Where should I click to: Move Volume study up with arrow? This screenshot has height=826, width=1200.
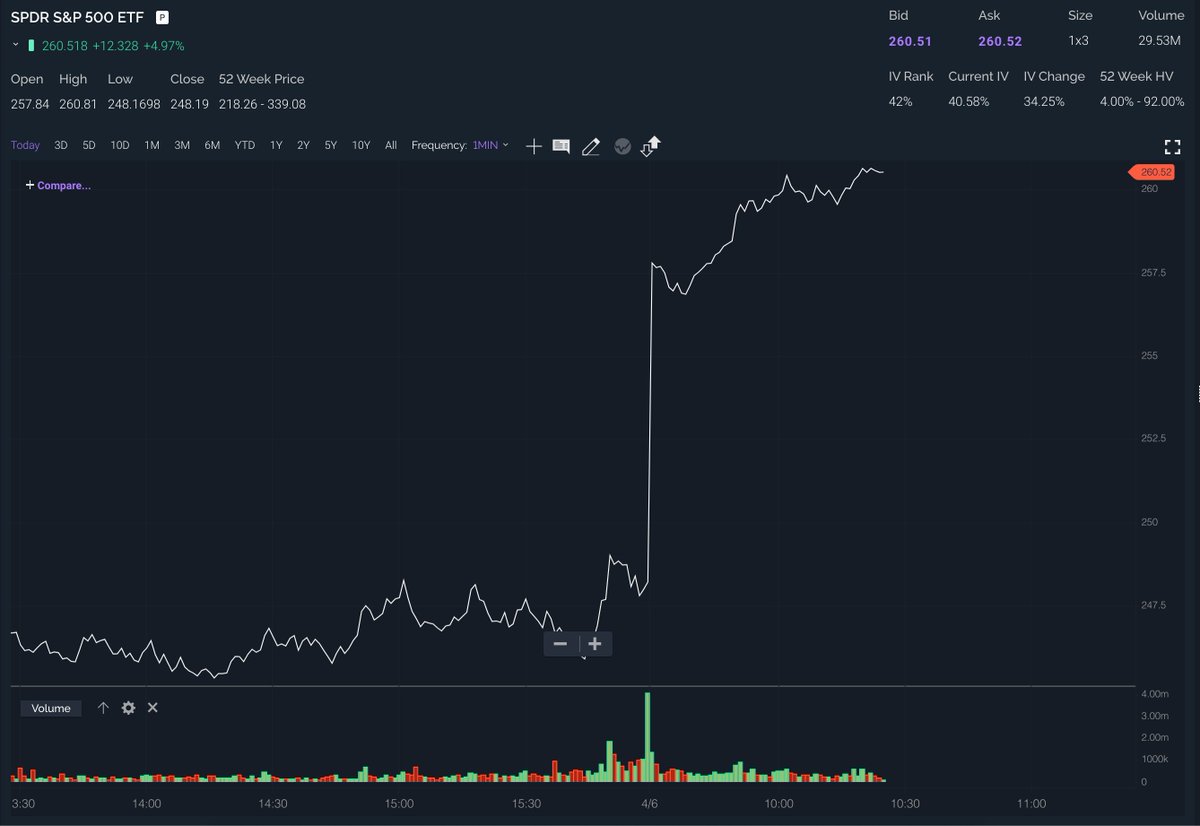[x=103, y=708]
